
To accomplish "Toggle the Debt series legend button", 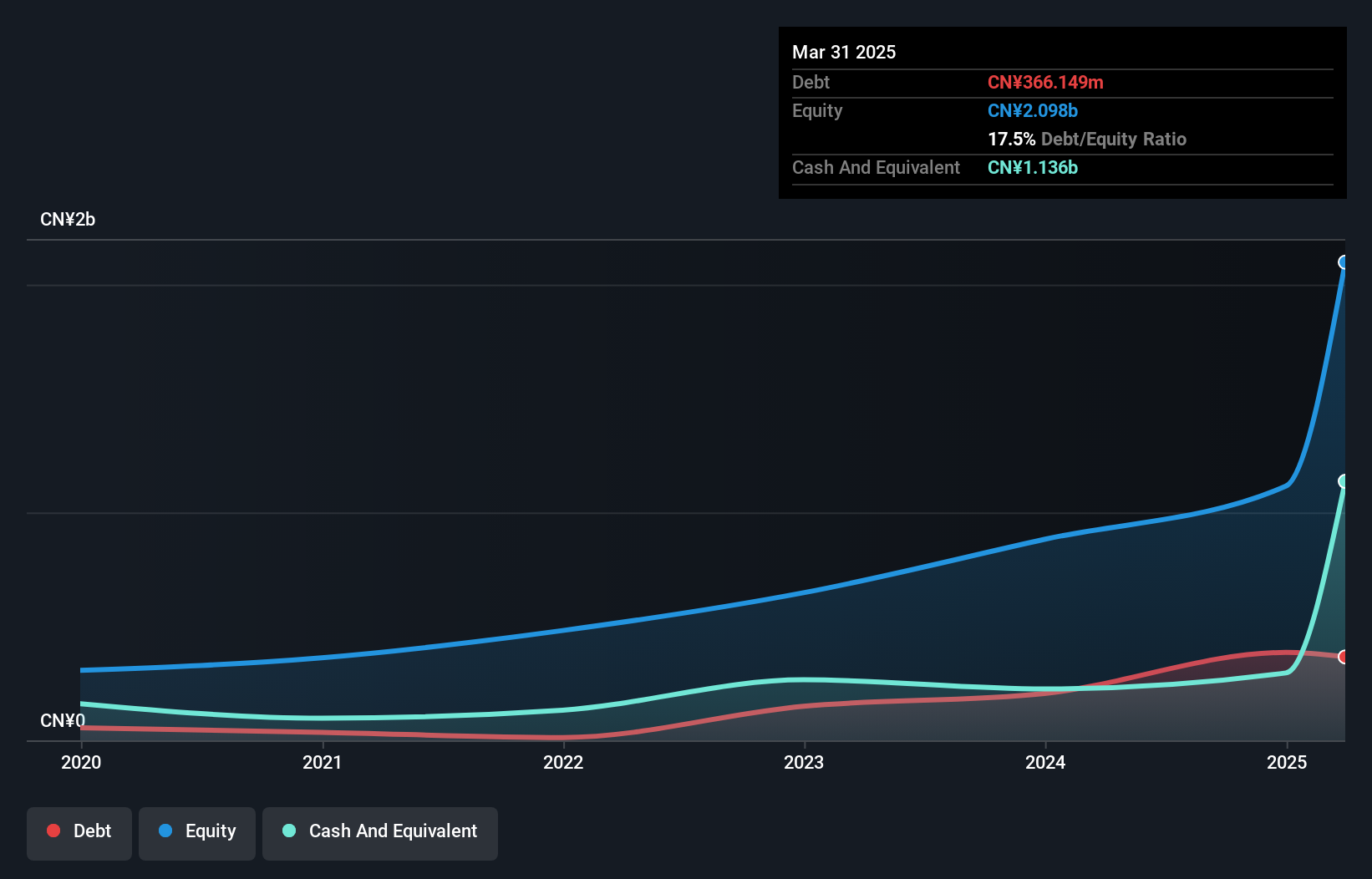I will [79, 833].
